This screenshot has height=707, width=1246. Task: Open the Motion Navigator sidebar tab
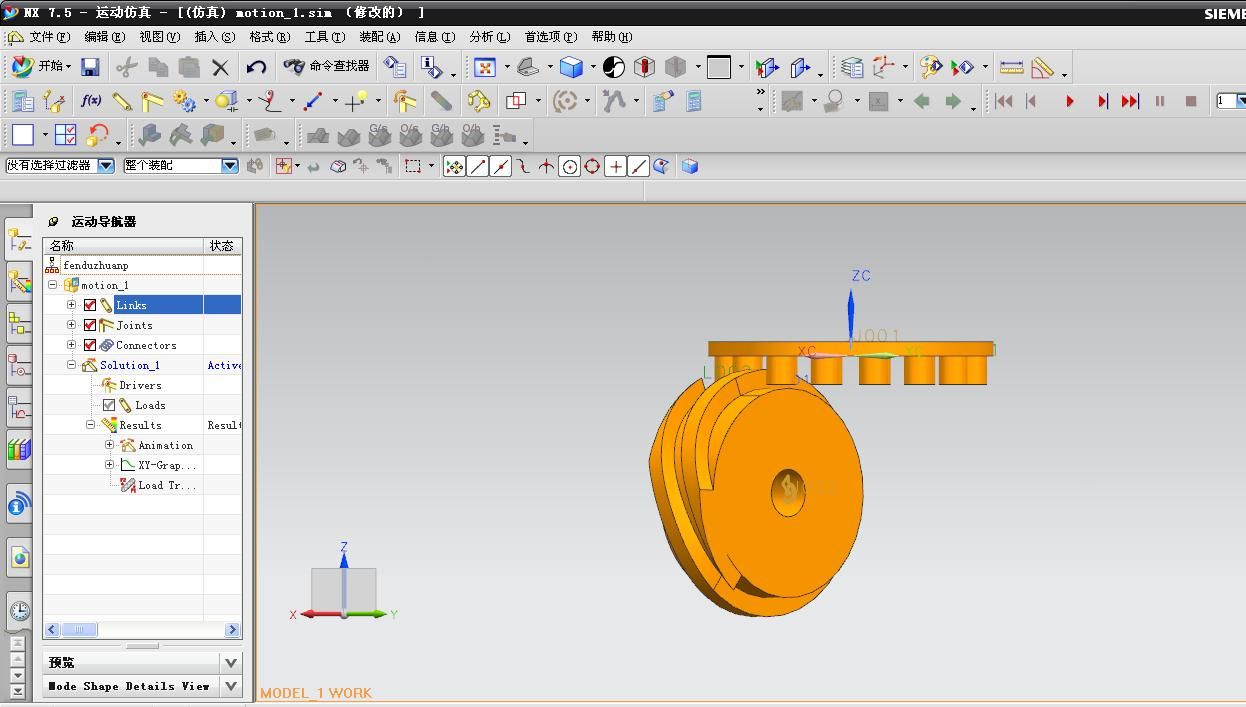[19, 240]
